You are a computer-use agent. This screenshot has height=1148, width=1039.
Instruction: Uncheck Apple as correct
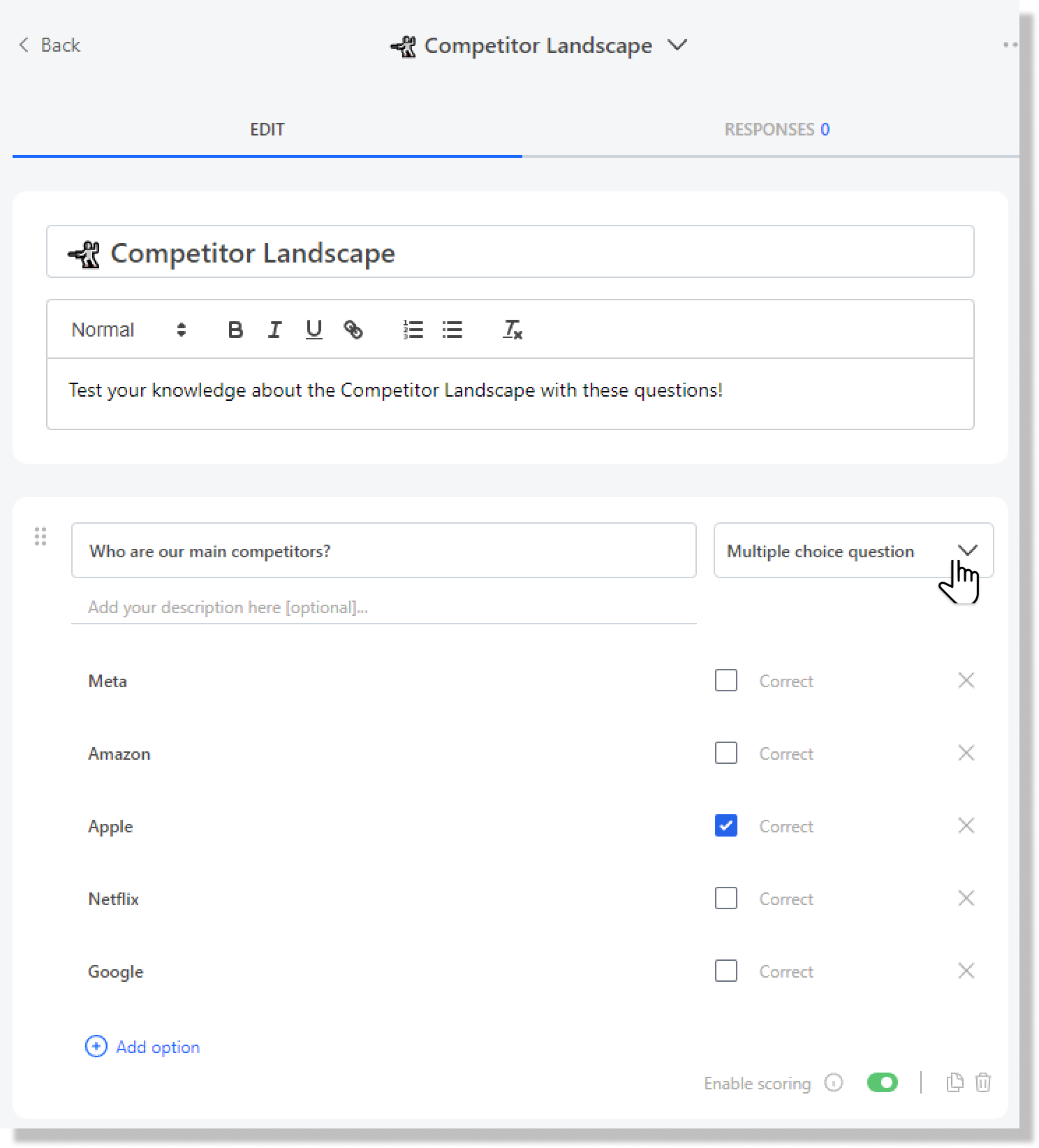(726, 826)
